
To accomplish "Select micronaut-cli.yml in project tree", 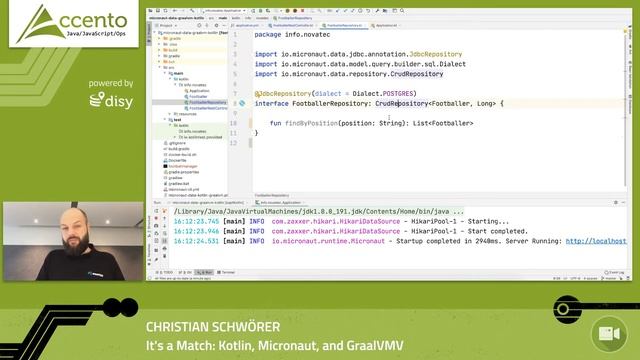I will click(x=184, y=189).
